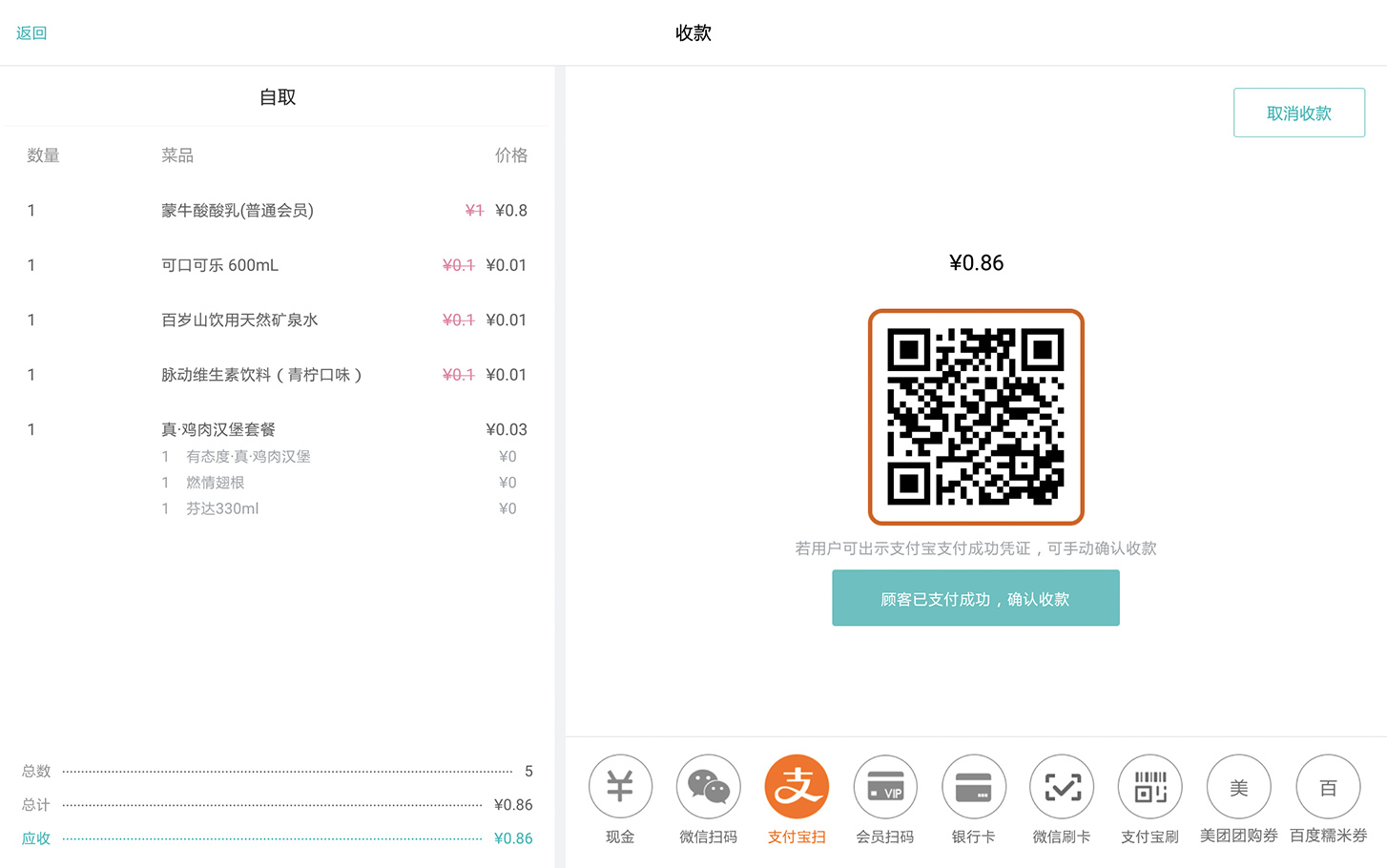Select the 真·鸡肉汉堡套餐 item row
The image size is (1387, 868).
click(277, 429)
